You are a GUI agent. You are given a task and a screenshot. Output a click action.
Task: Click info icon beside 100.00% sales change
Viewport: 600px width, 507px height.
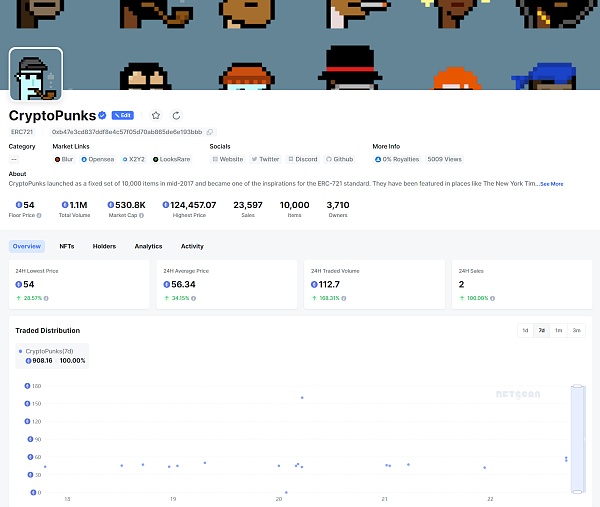(x=492, y=298)
